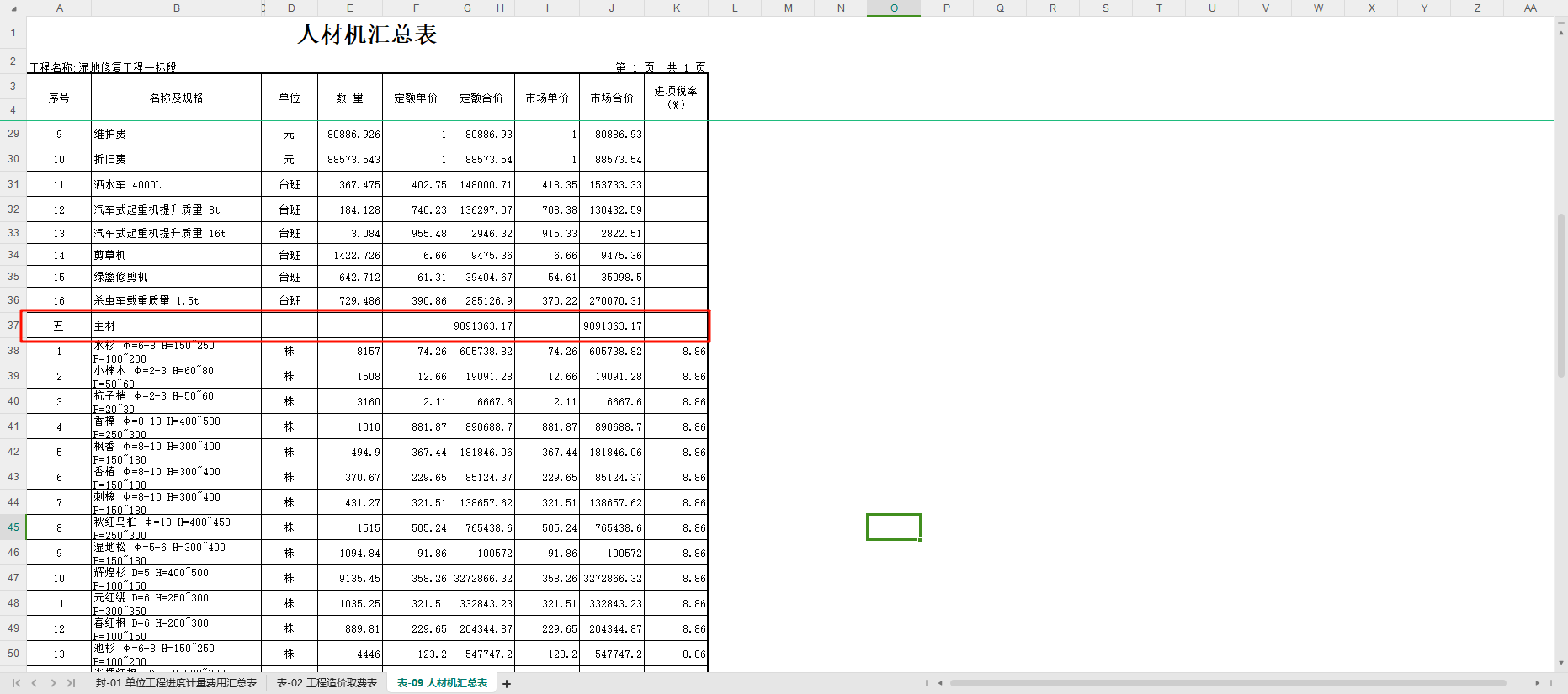Click the 株 unit cell in row 41
Viewport: 1568px width, 694px height.
tap(290, 426)
